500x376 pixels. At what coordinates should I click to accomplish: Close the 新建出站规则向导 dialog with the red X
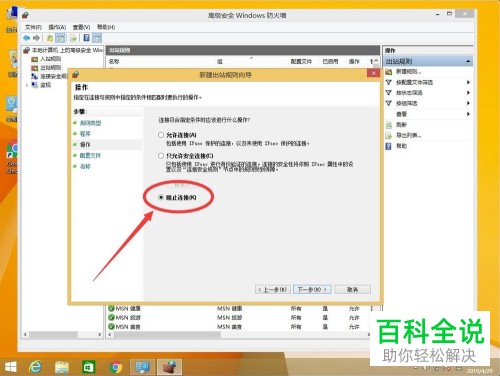point(374,73)
